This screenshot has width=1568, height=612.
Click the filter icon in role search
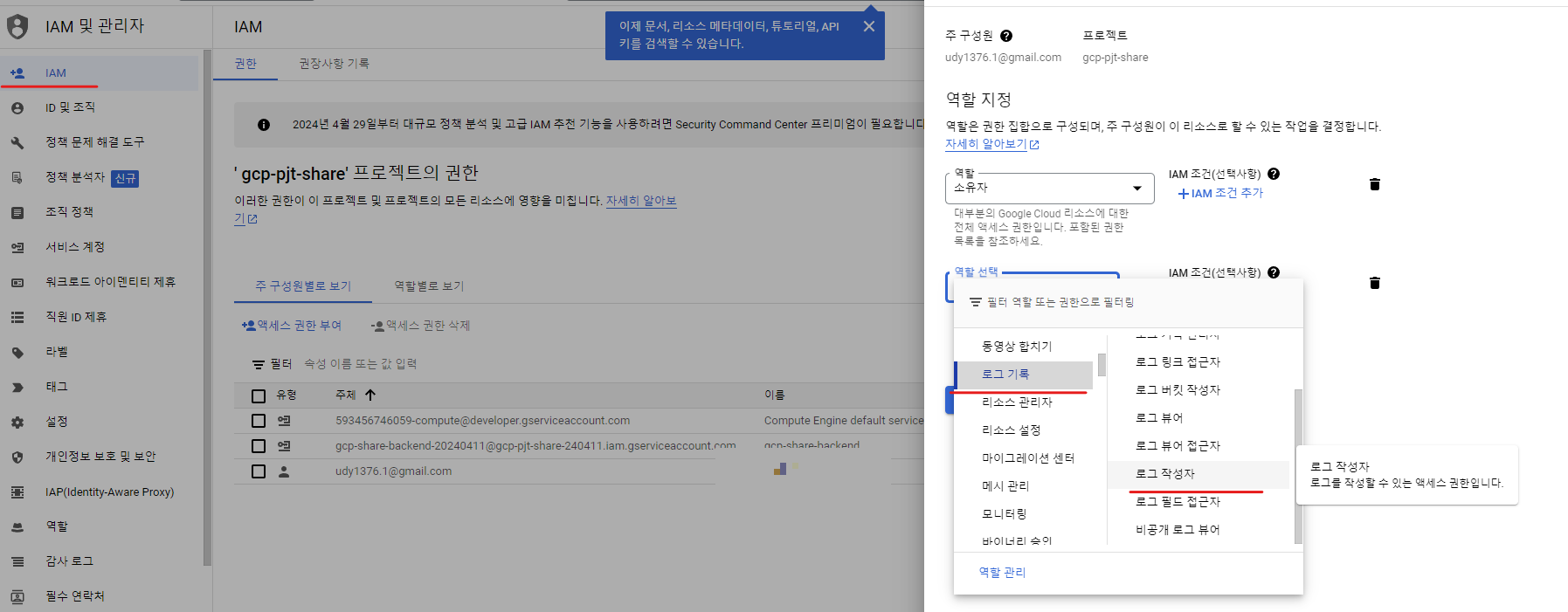[x=976, y=302]
